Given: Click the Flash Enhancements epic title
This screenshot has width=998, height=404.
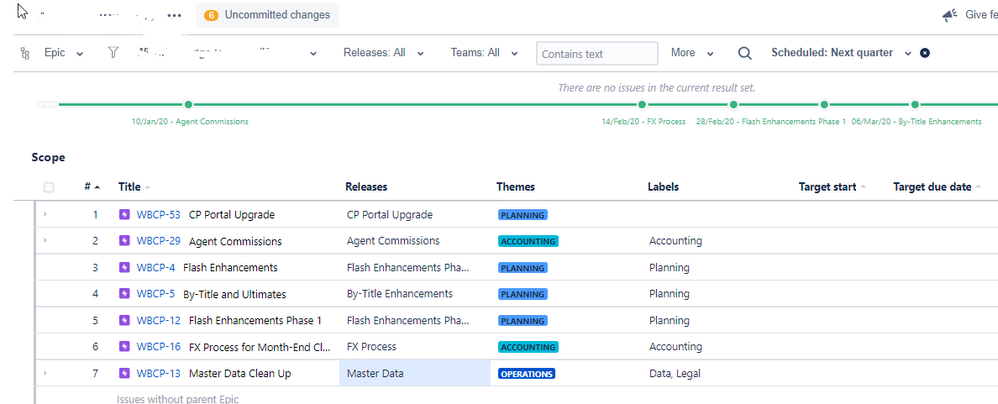Looking at the screenshot, I should click(x=230, y=268).
